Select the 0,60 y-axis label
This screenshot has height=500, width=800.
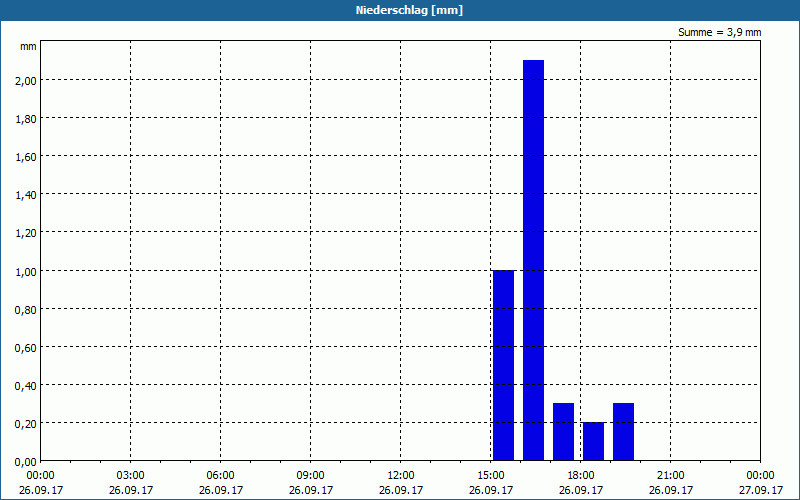(26, 347)
